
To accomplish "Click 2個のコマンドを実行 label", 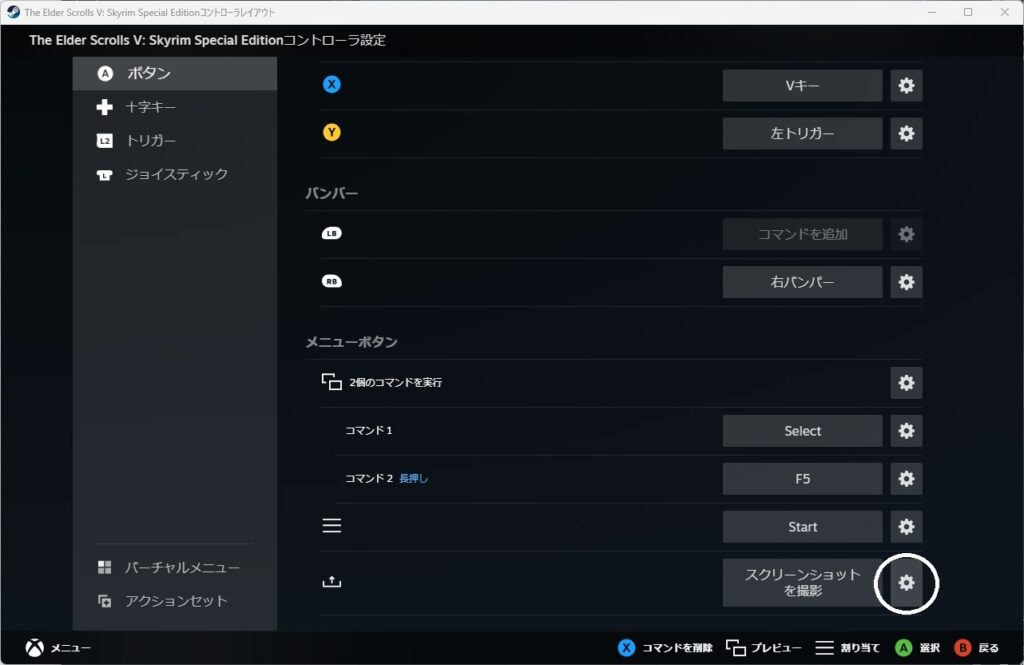I will (396, 382).
